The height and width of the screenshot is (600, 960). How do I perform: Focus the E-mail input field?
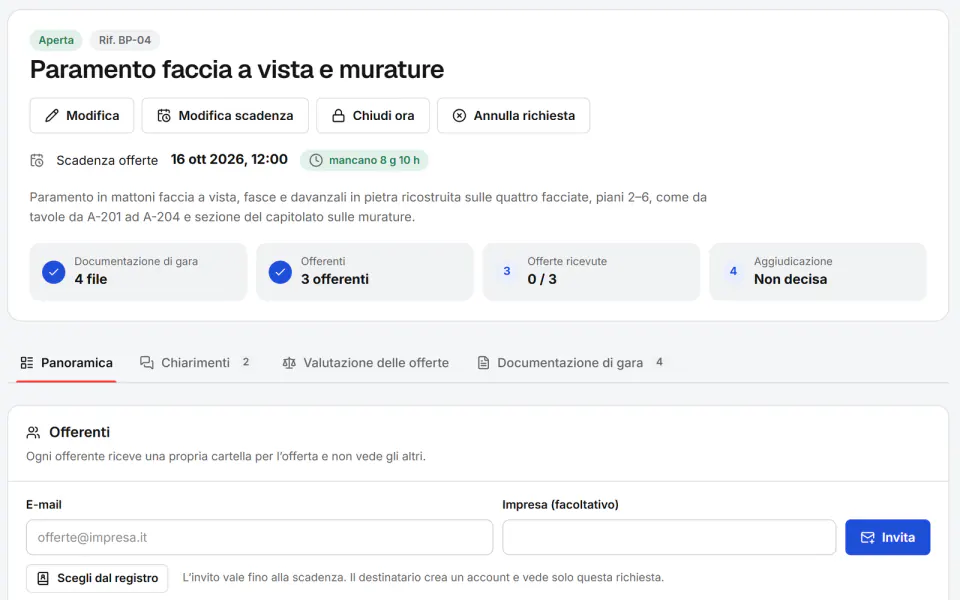click(x=260, y=538)
